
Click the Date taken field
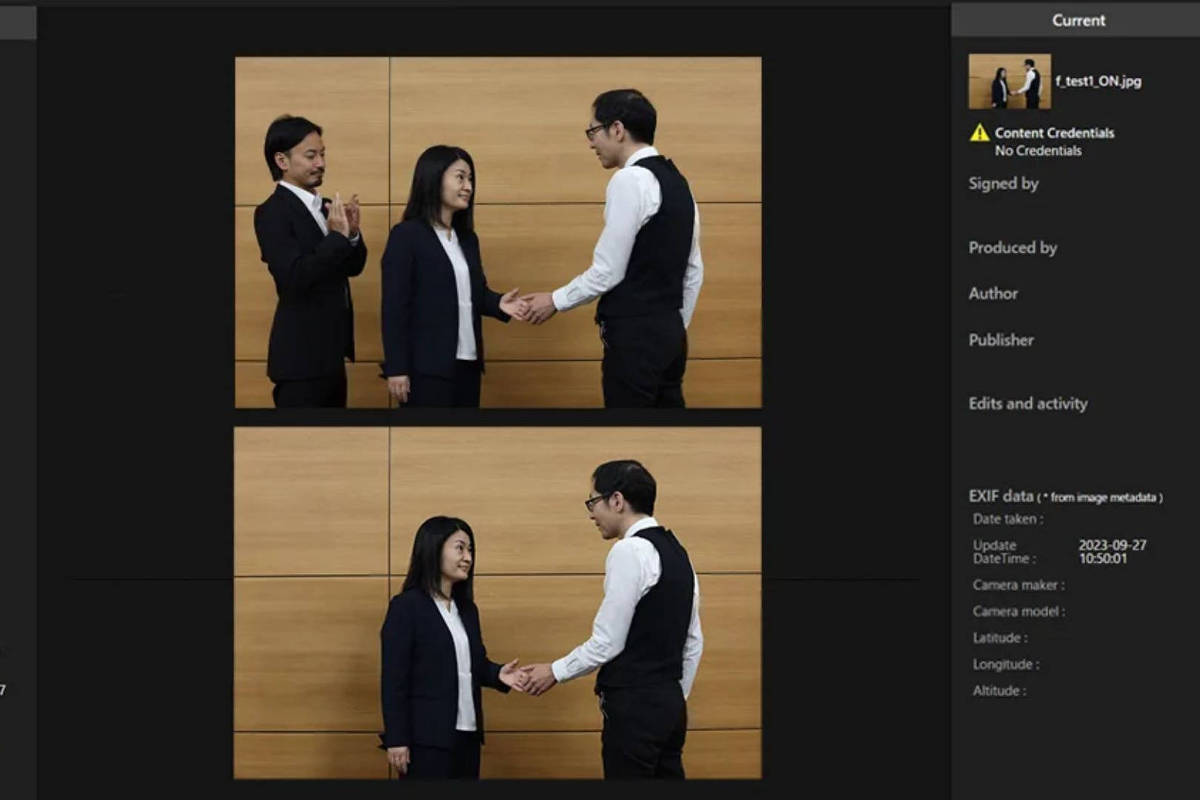(1007, 519)
